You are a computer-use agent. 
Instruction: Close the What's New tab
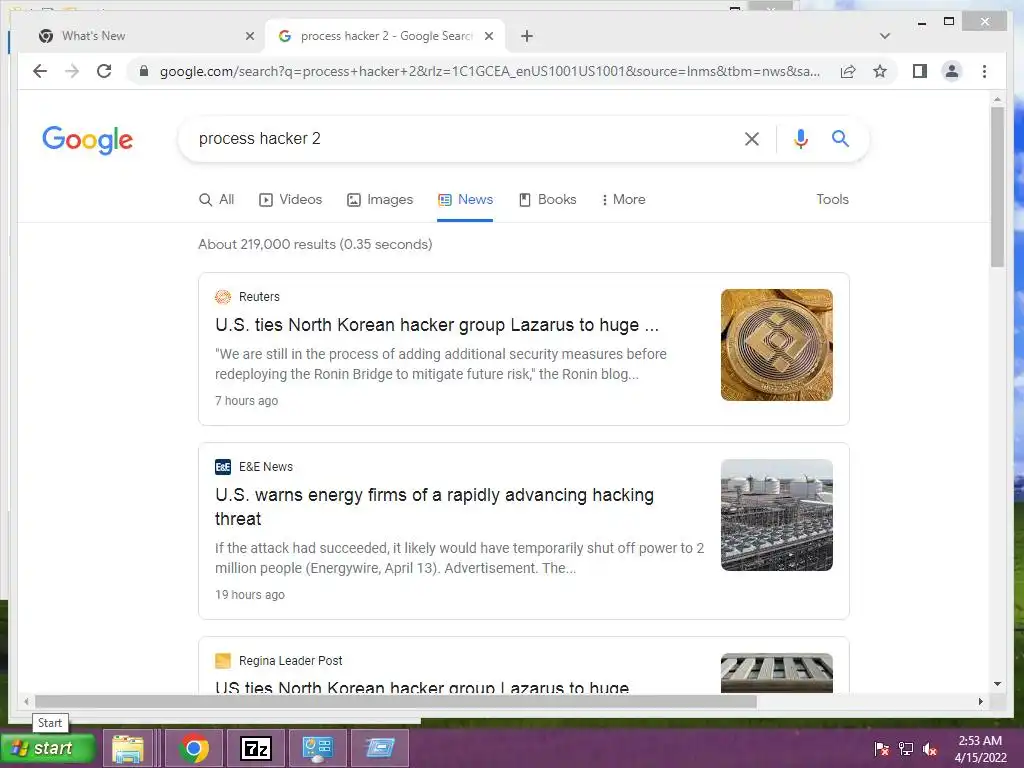pyautogui.click(x=249, y=36)
